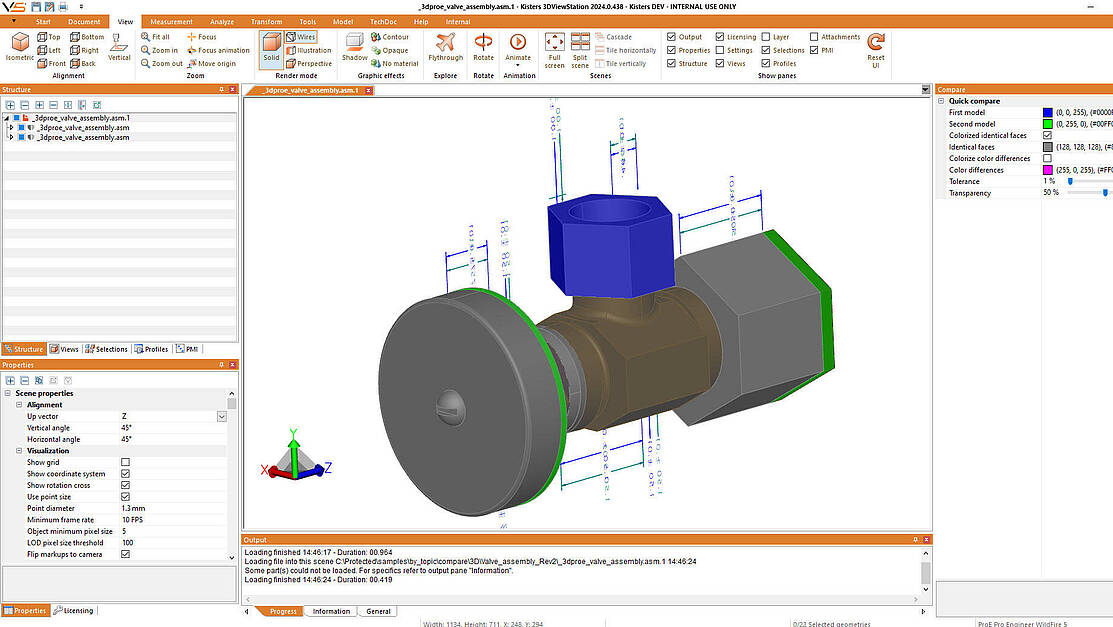This screenshot has width=1113, height=627.
Task: Choose Solid render mode
Action: pos(271,48)
